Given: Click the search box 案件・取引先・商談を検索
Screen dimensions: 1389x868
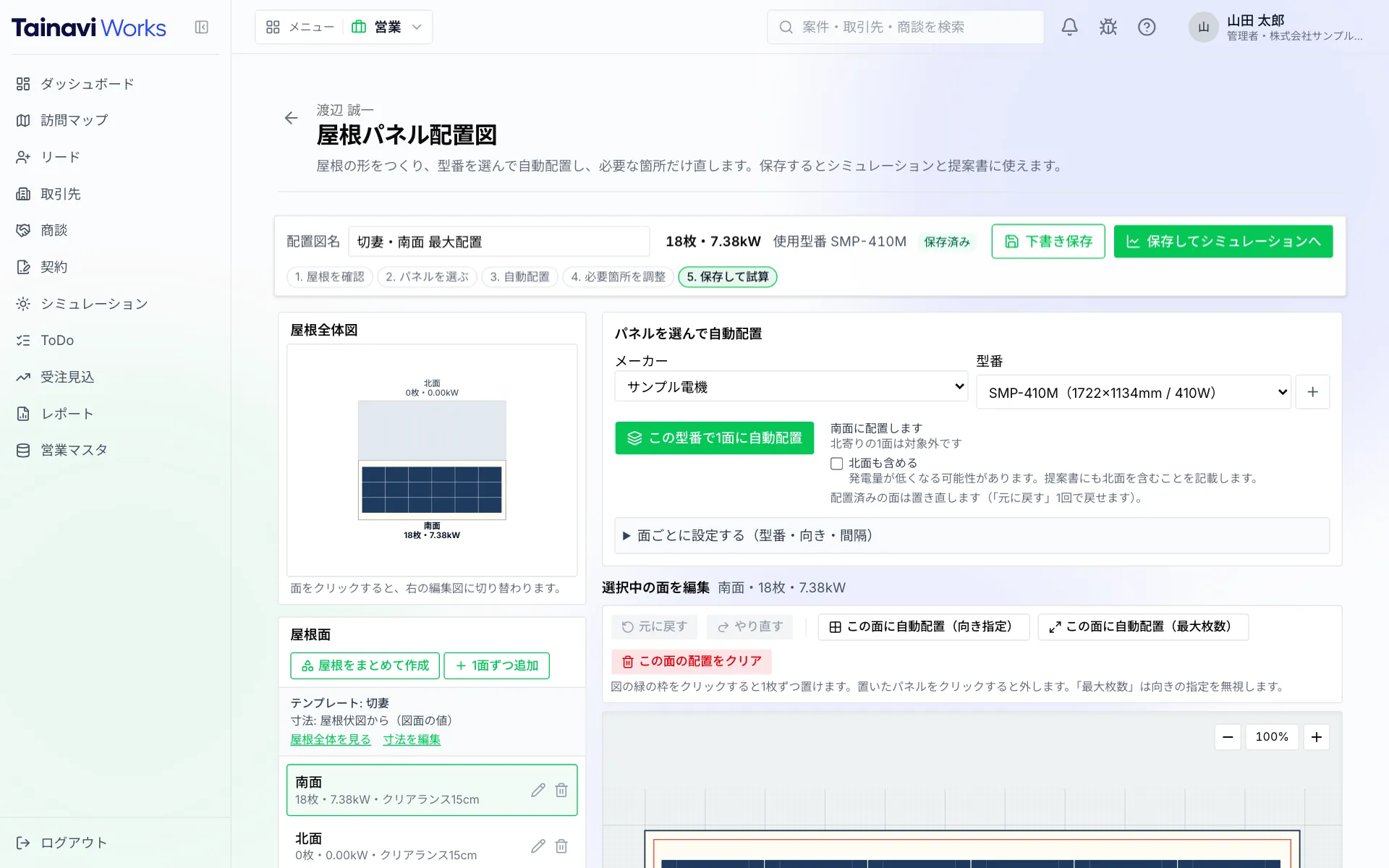Looking at the screenshot, I should click(x=905, y=27).
